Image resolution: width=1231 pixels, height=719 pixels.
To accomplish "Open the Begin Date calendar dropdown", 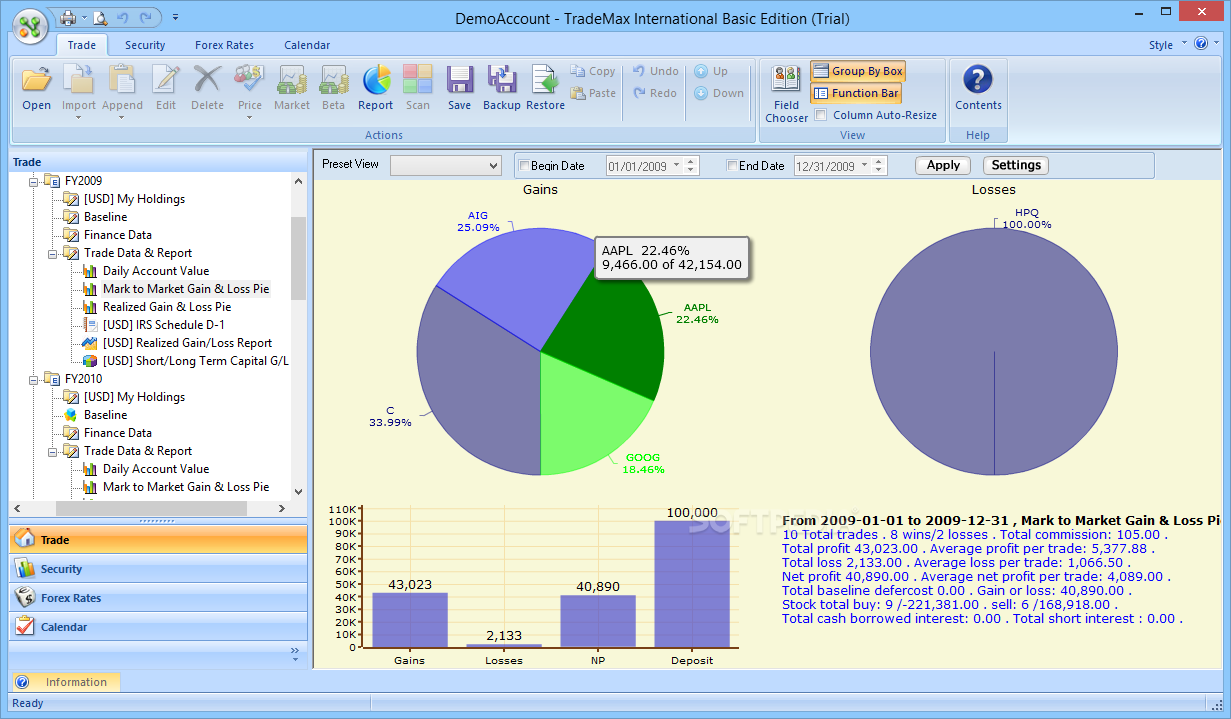I will [677, 166].
